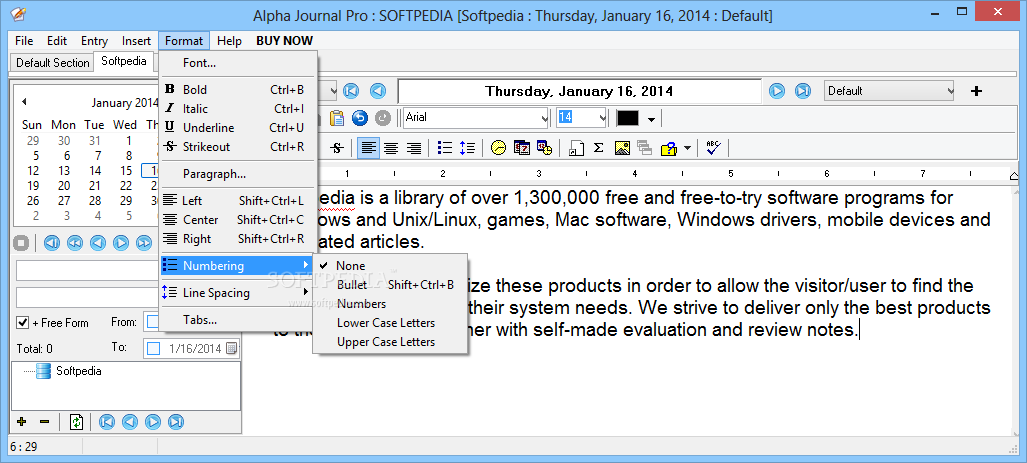Center align text in the toolbar

point(391,148)
